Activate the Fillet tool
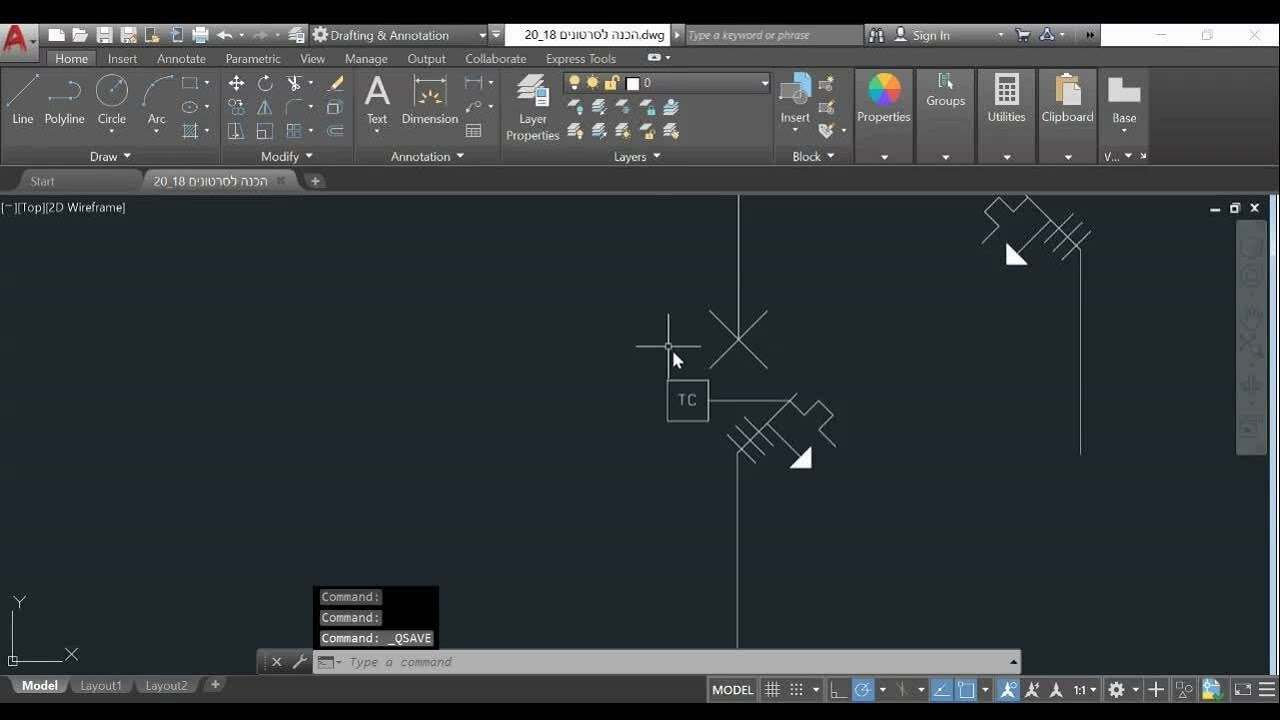 [294, 107]
